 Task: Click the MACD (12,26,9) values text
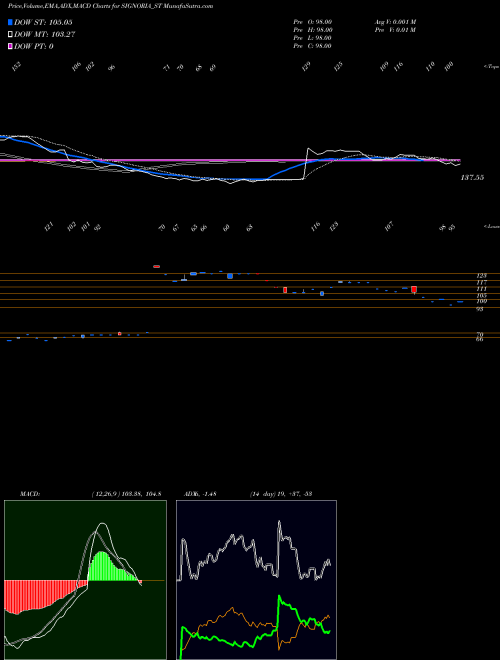click(x=126, y=494)
